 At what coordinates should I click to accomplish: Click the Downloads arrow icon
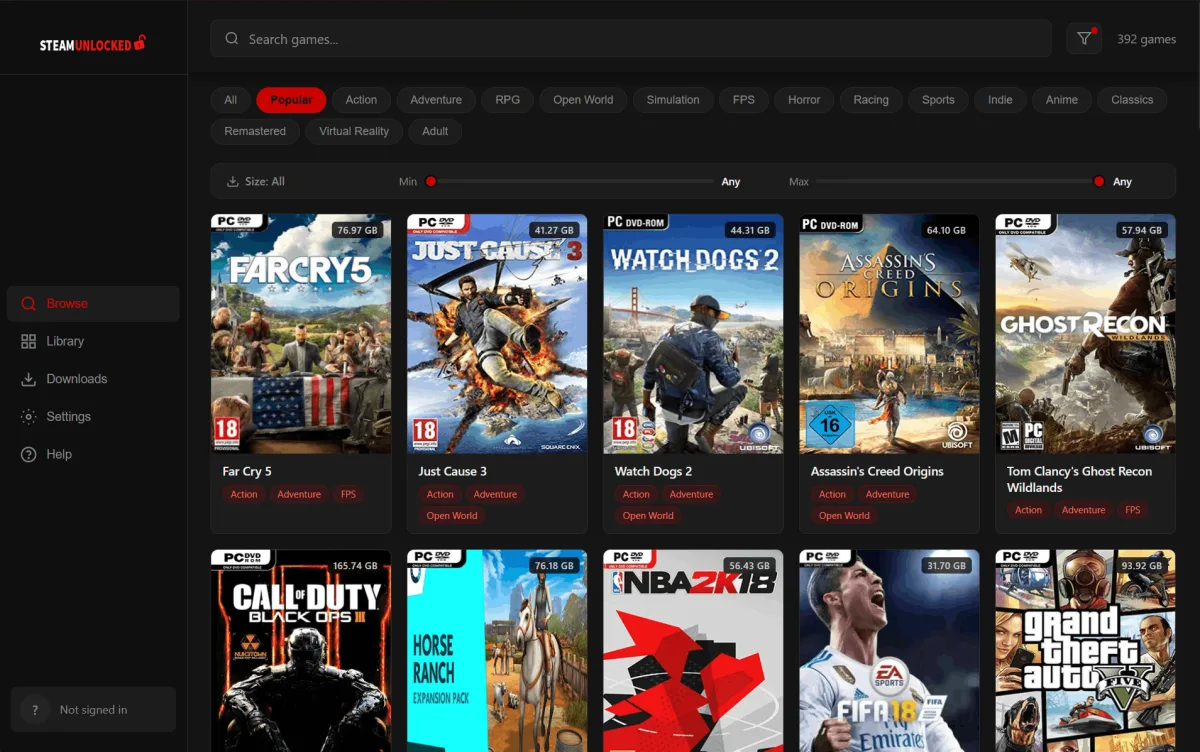pos(28,379)
